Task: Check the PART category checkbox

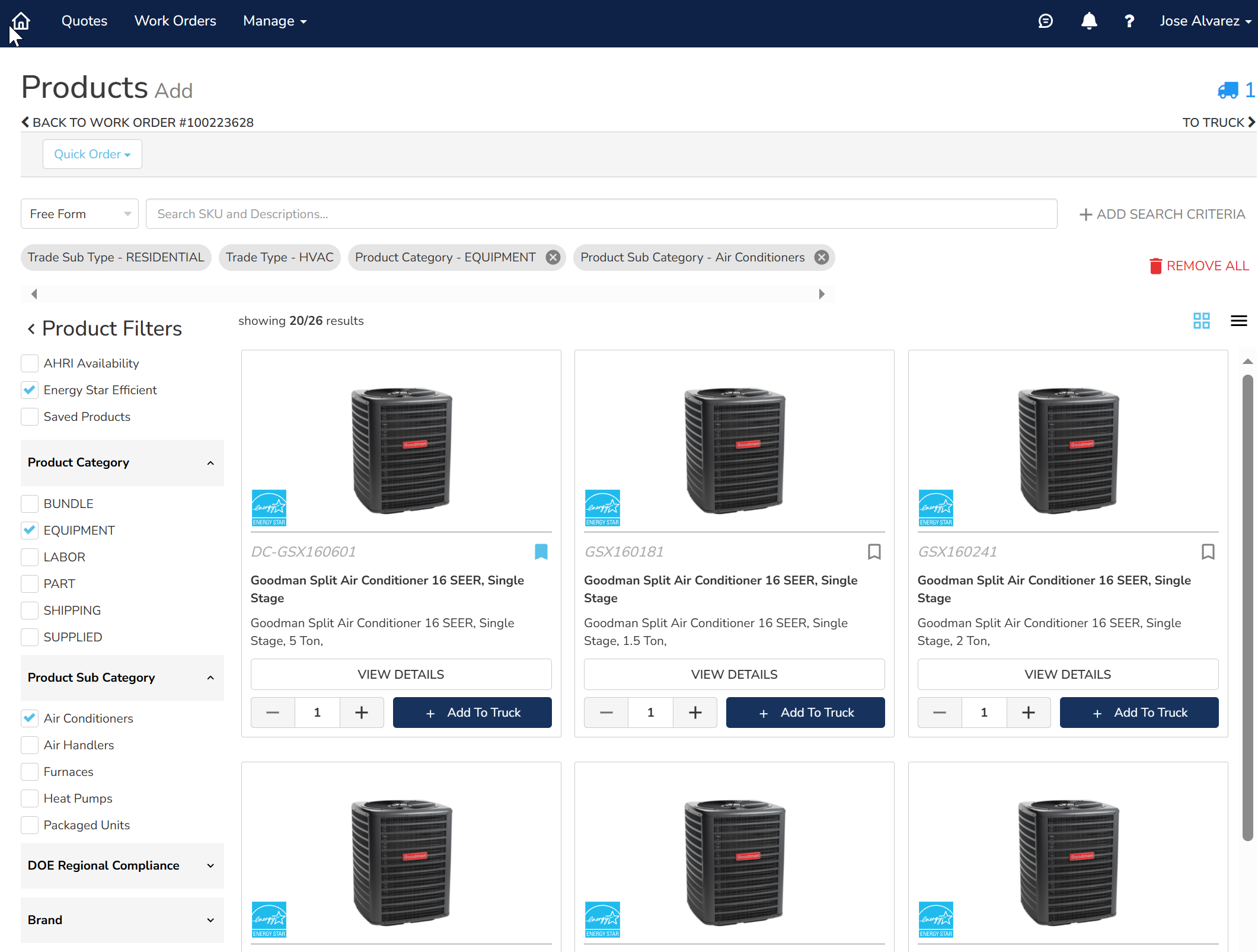Action: click(30, 584)
